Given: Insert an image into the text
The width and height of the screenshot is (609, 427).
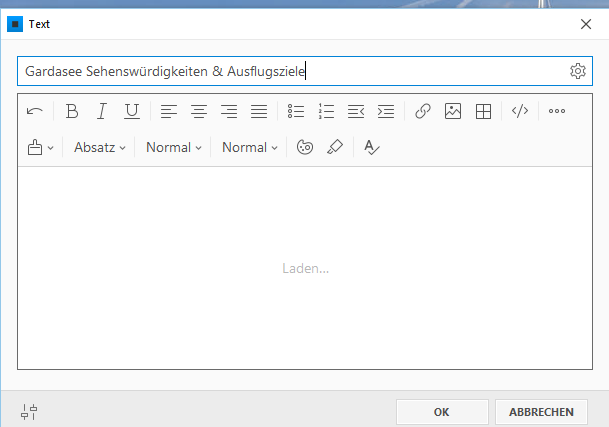Looking at the screenshot, I should click(x=453, y=112).
